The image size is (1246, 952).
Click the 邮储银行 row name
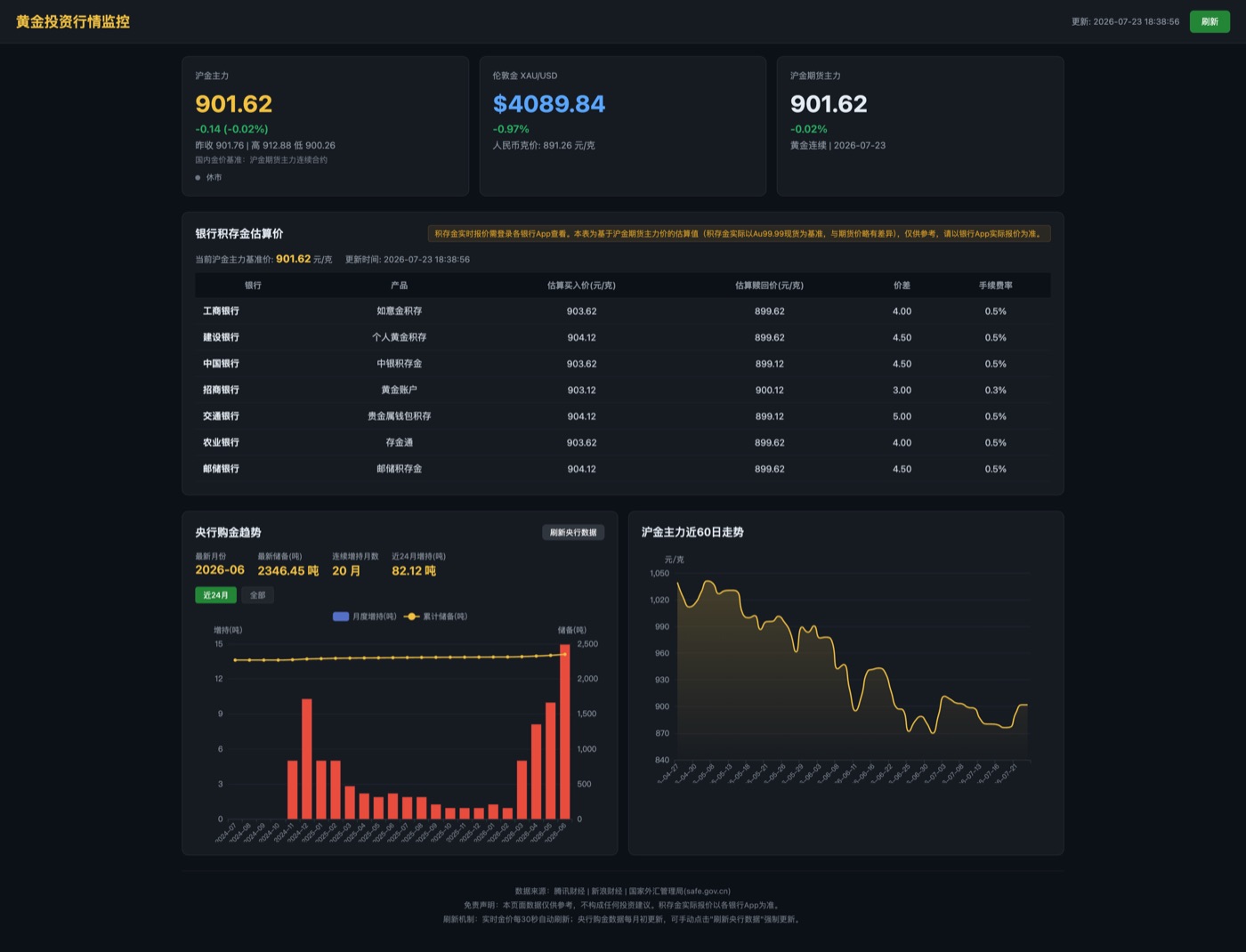click(221, 469)
